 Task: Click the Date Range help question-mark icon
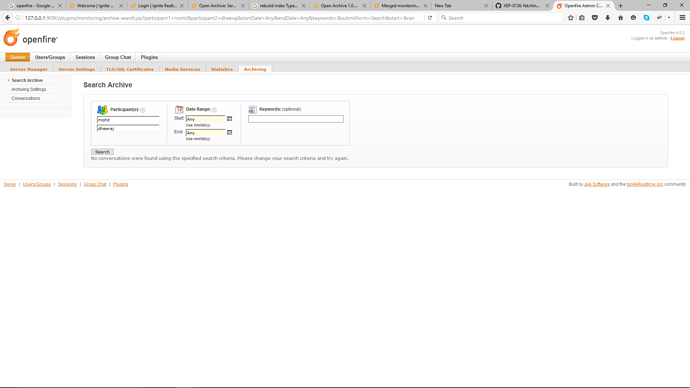click(x=214, y=110)
